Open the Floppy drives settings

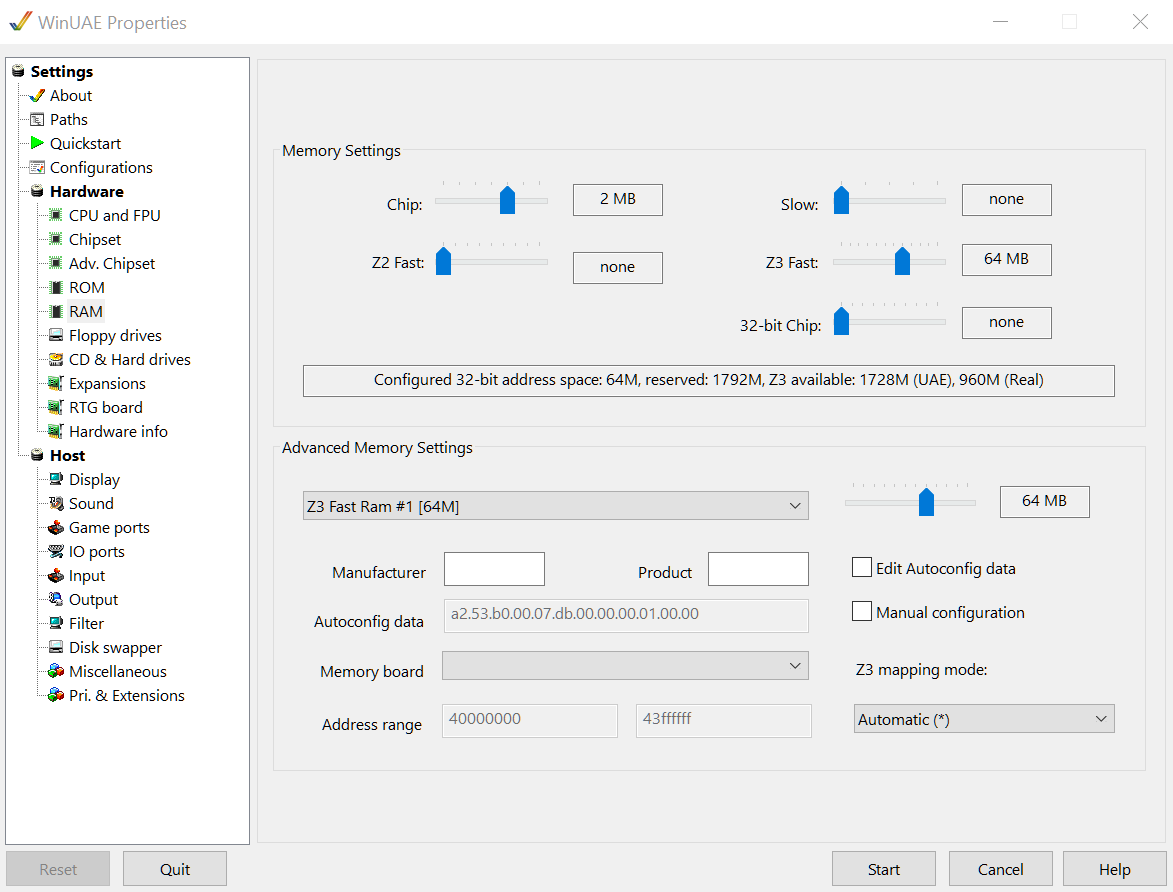pyautogui.click(x=115, y=335)
